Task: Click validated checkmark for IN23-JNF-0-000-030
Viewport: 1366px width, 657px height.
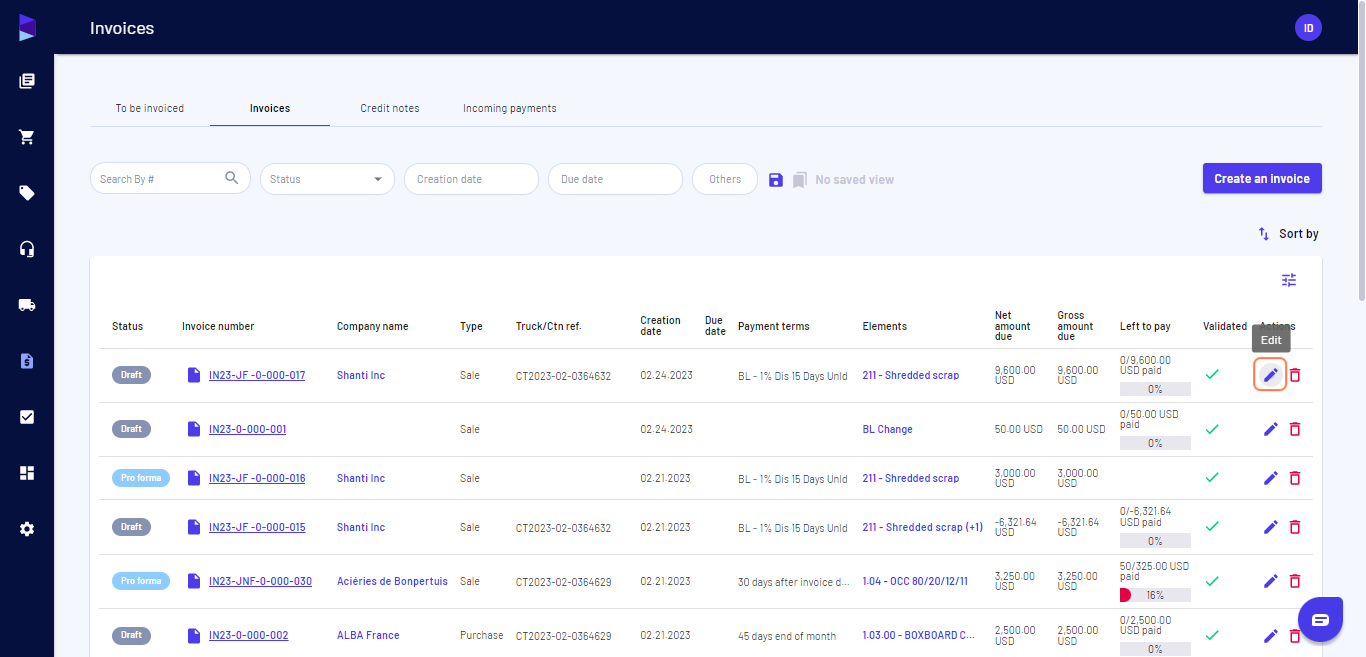Action: point(1212,580)
